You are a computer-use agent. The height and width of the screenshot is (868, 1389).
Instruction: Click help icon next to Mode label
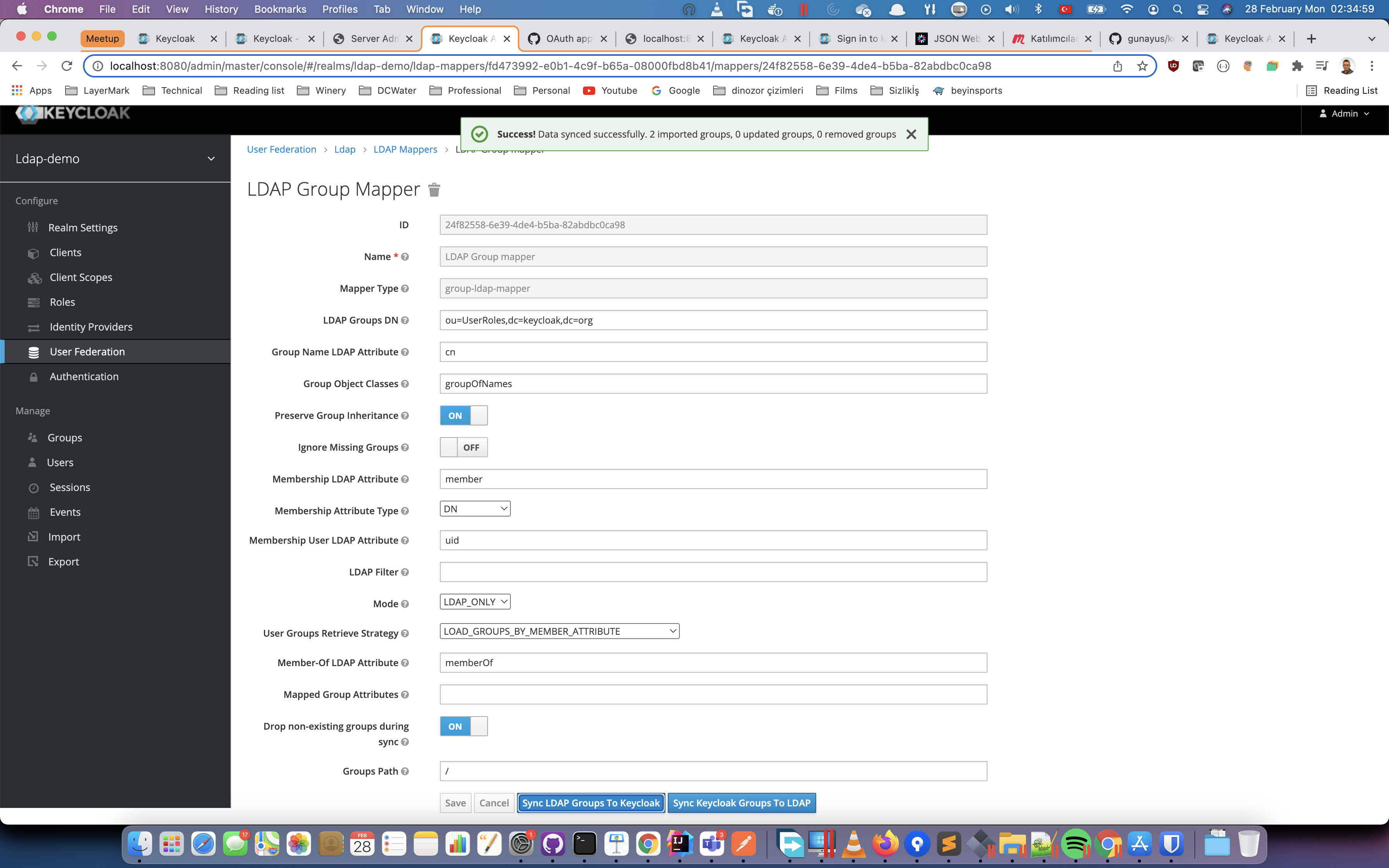405,604
